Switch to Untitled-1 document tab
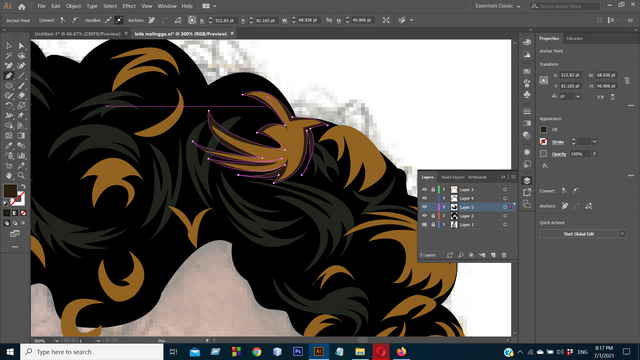 pos(78,34)
